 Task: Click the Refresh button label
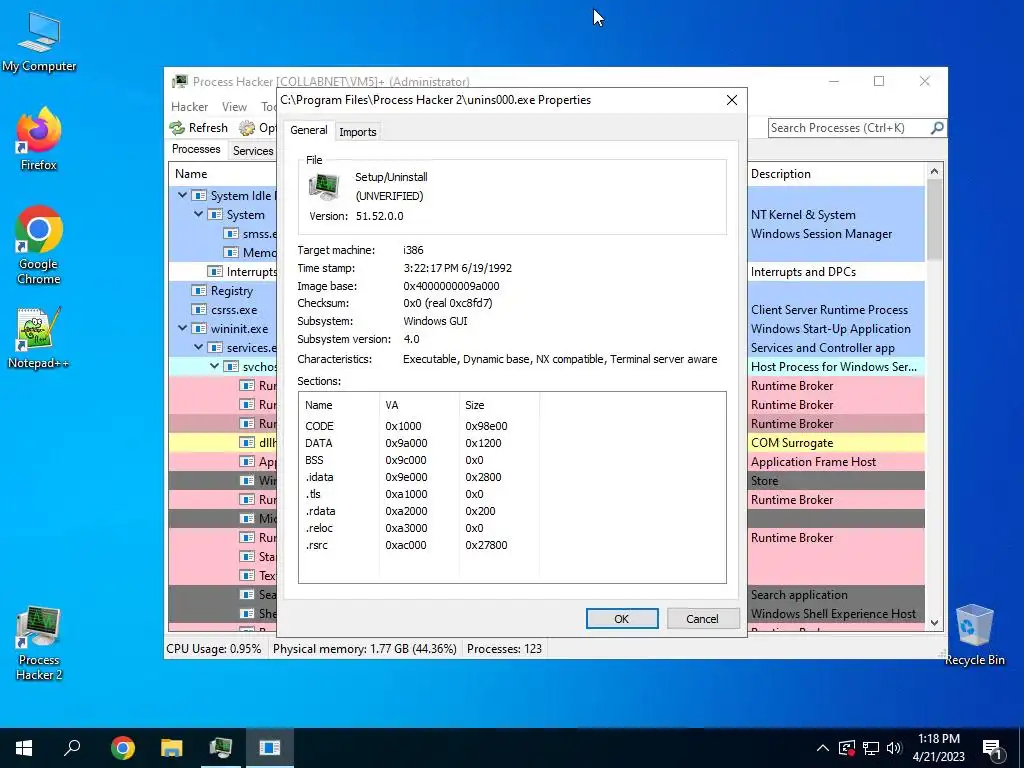point(208,128)
